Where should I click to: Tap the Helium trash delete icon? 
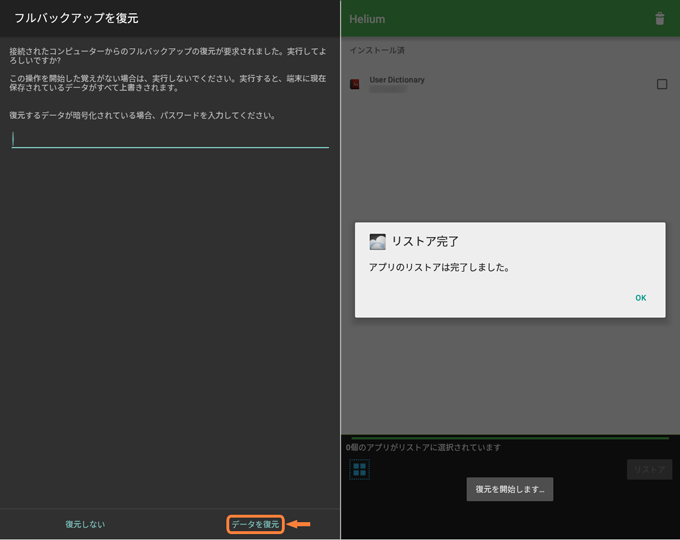(660, 19)
